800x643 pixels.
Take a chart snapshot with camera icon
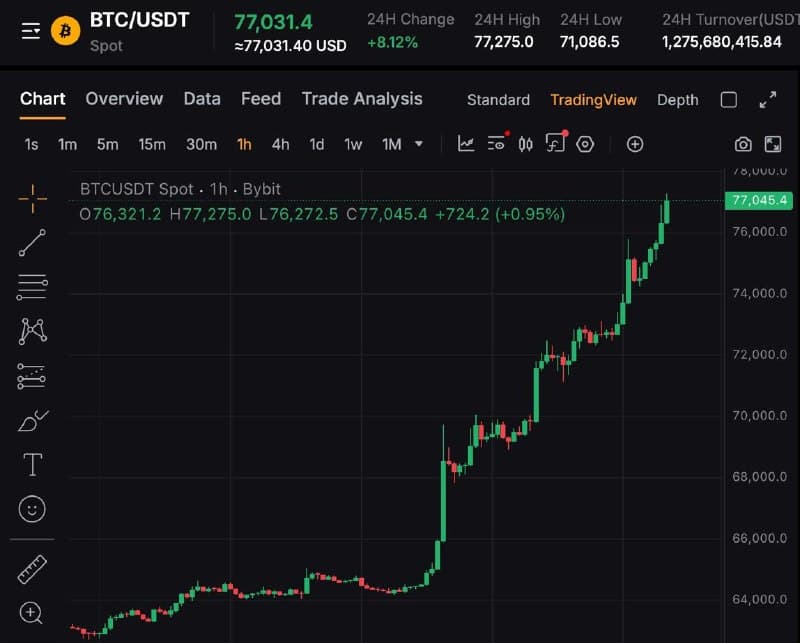point(743,144)
